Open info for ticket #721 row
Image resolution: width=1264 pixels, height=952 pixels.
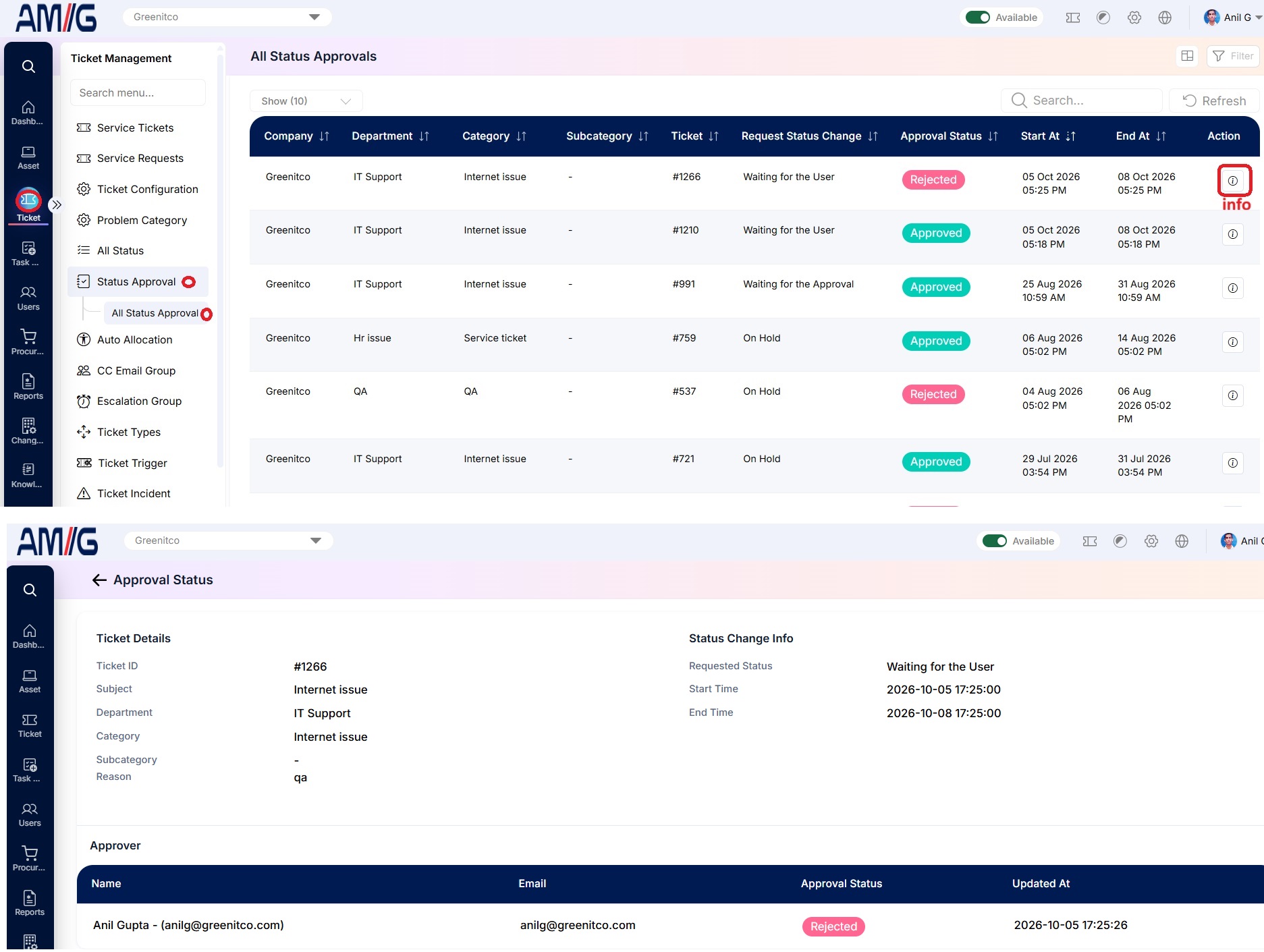point(1232,463)
